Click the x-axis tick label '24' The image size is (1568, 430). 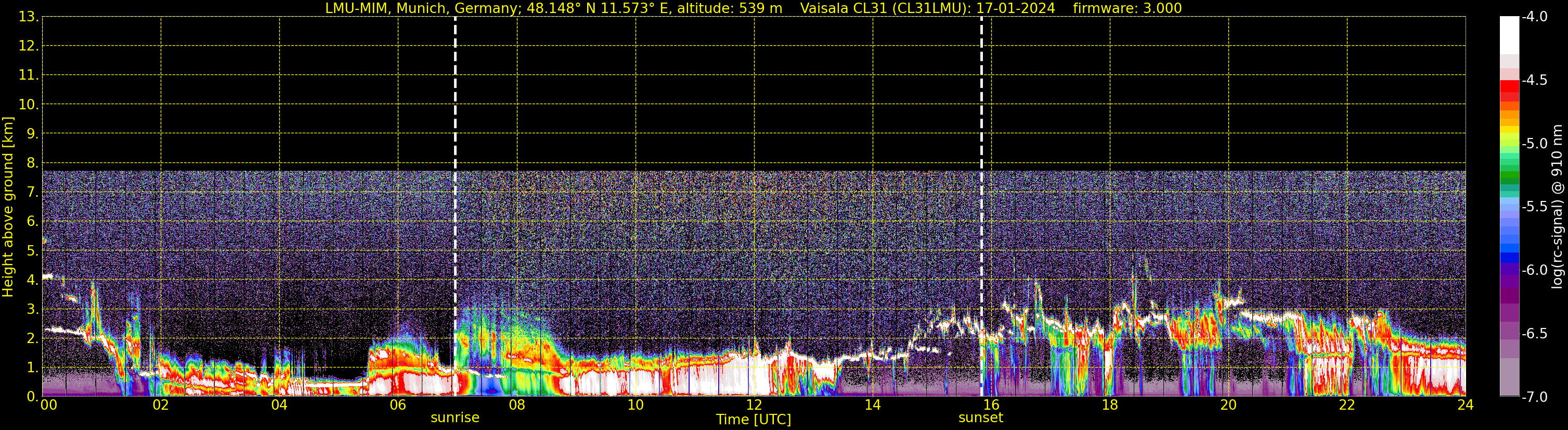tap(1466, 404)
